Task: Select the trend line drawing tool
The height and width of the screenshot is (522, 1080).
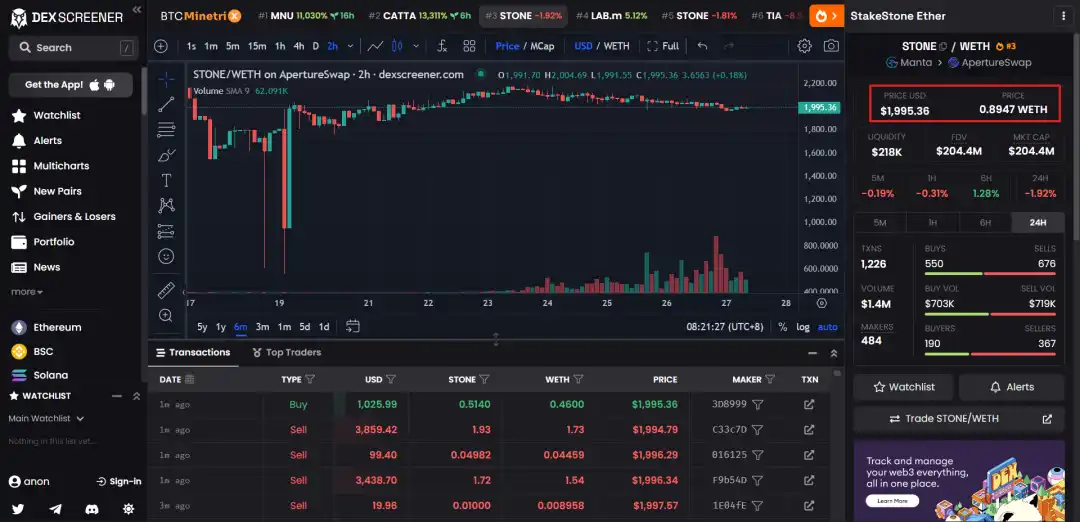Action: click(166, 104)
